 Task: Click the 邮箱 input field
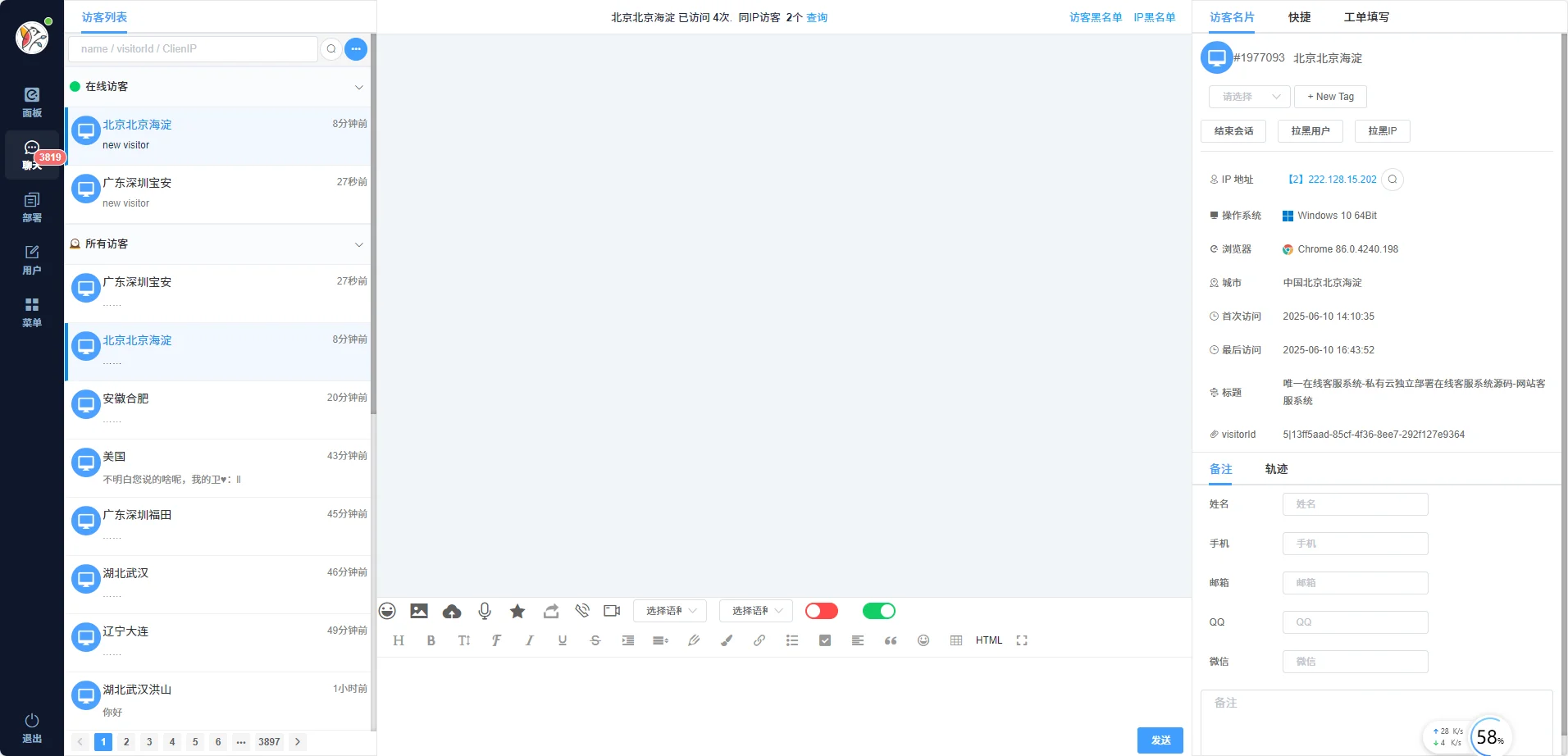pos(1356,583)
